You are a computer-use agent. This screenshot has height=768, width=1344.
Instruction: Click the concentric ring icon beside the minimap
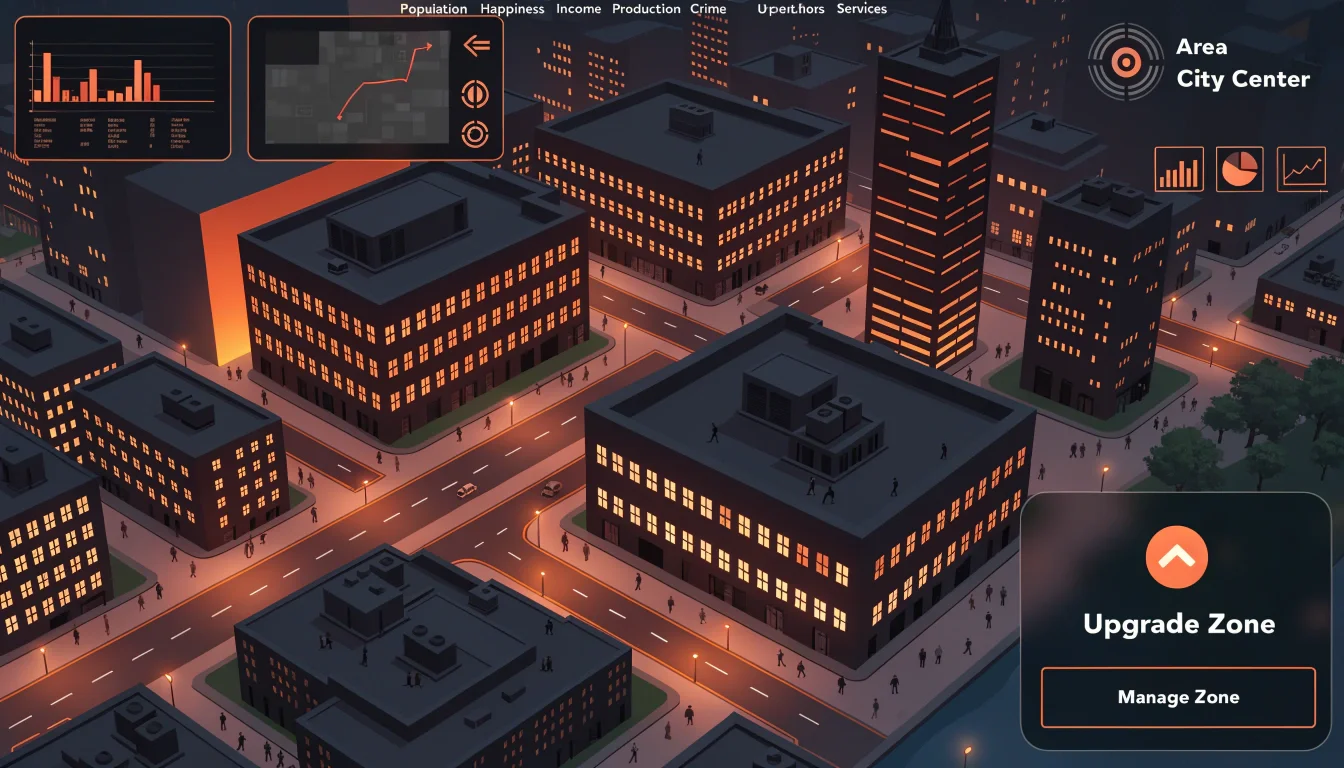(475, 134)
